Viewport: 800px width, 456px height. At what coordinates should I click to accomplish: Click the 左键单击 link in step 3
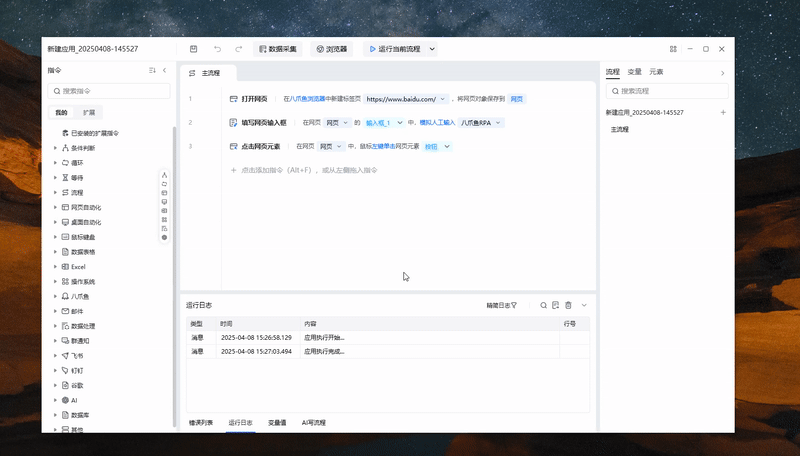tap(384, 146)
